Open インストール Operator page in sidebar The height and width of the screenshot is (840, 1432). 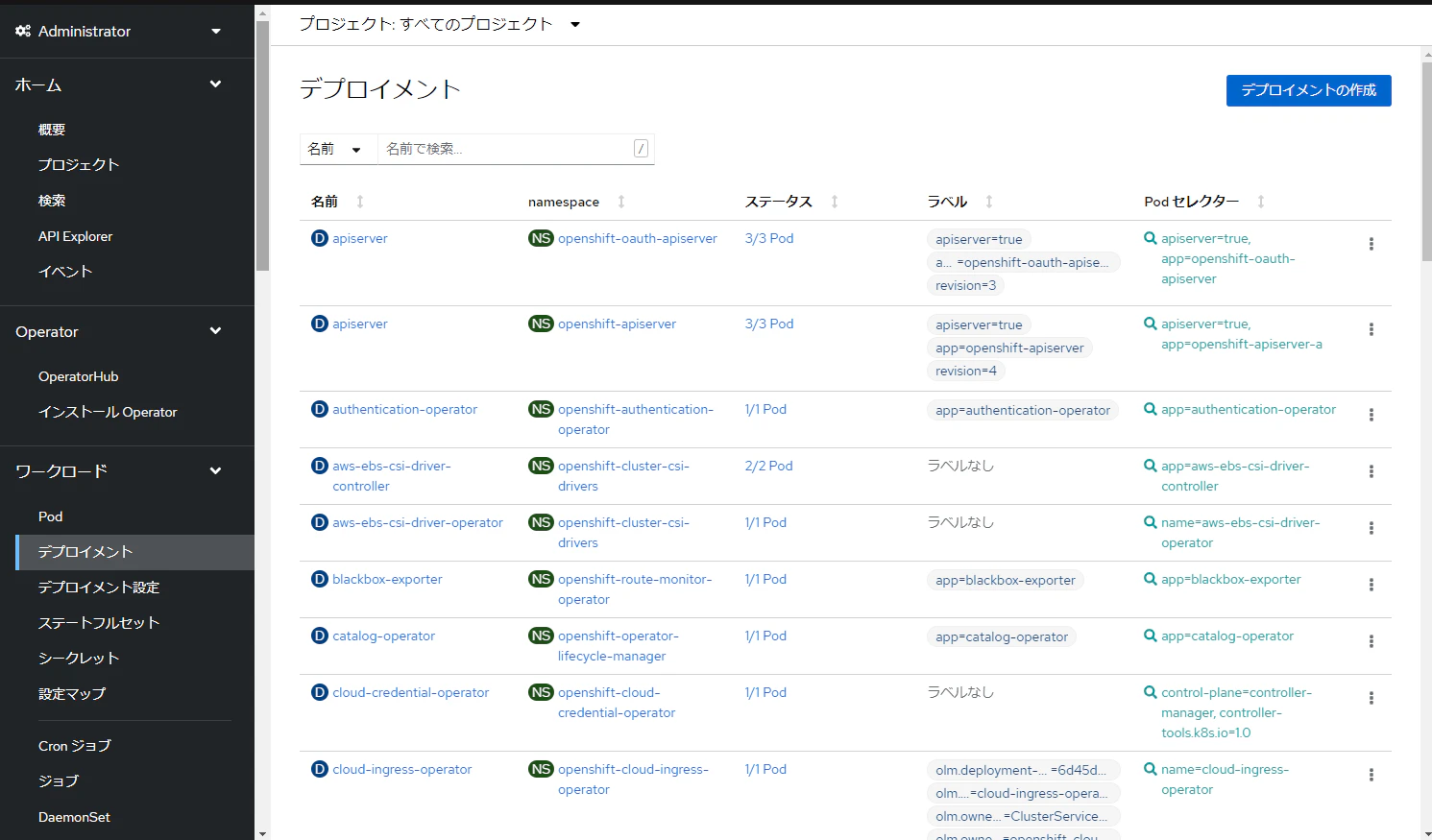coord(108,412)
